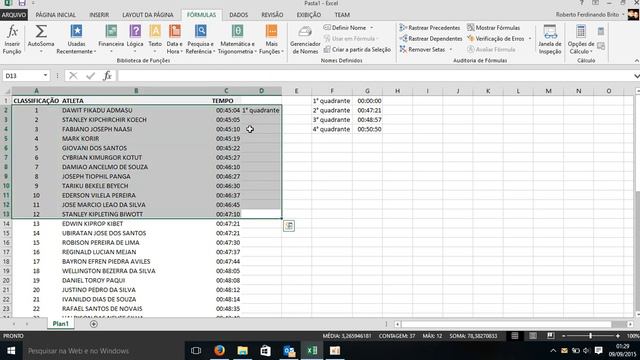
Task: Open Matemática e Trigonometria functions
Action: pos(237,39)
